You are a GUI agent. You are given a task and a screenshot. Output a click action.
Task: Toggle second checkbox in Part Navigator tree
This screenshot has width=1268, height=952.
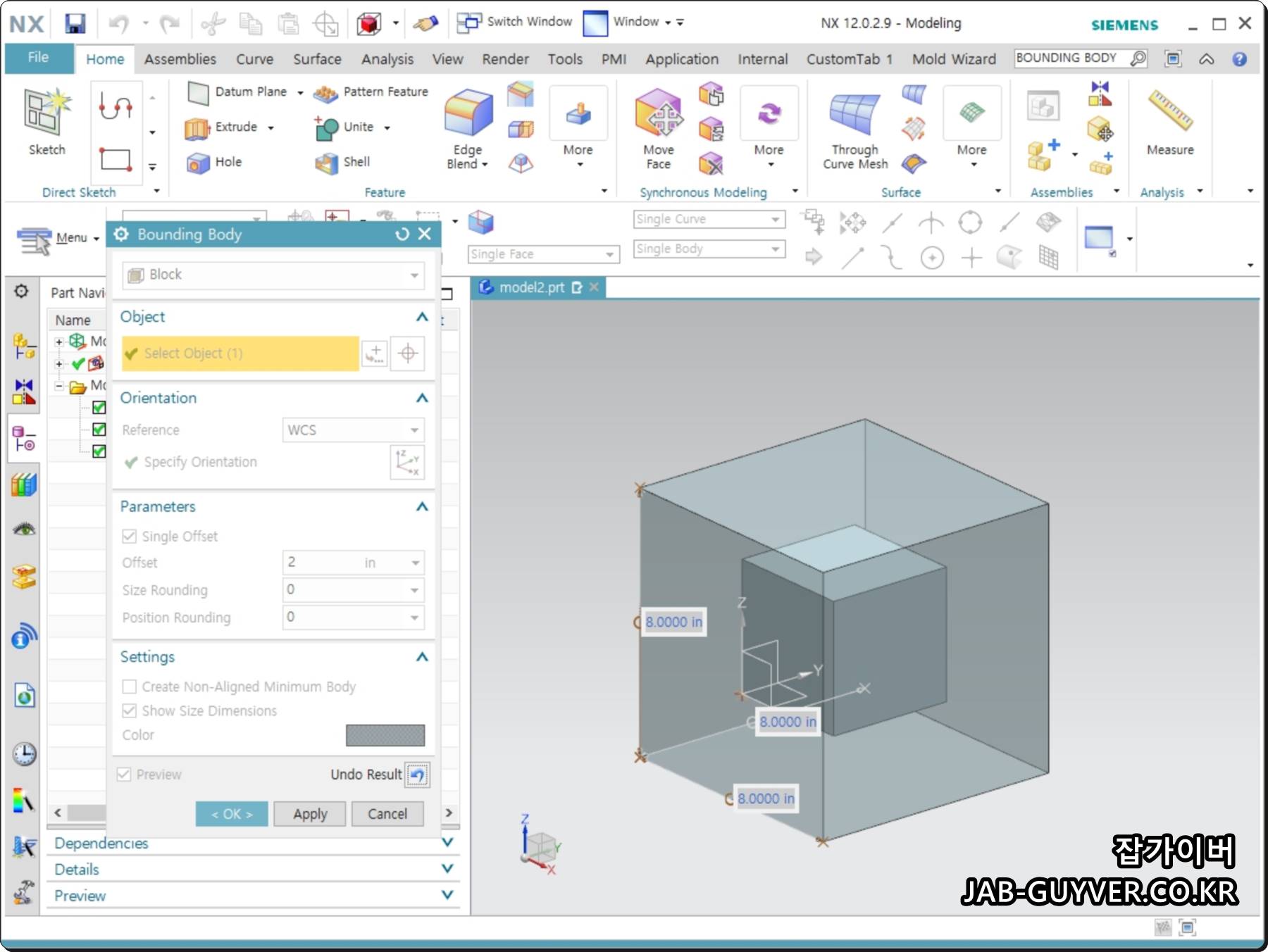tap(99, 430)
